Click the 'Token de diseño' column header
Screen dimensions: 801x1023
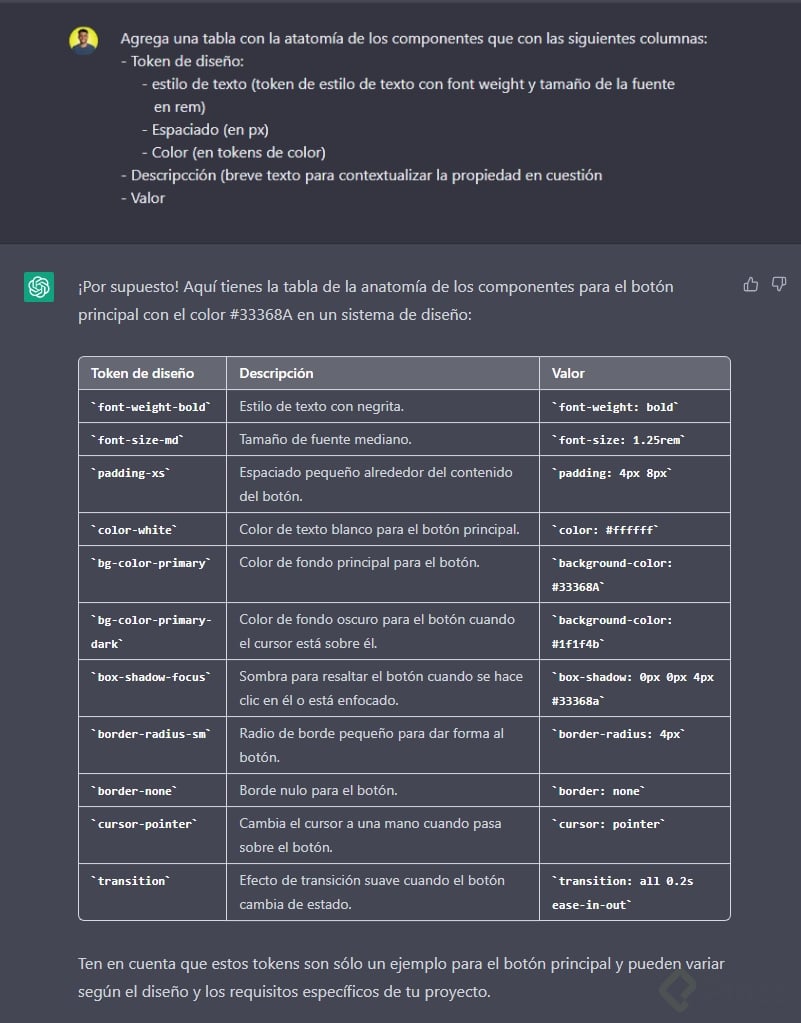pyautogui.click(x=151, y=373)
